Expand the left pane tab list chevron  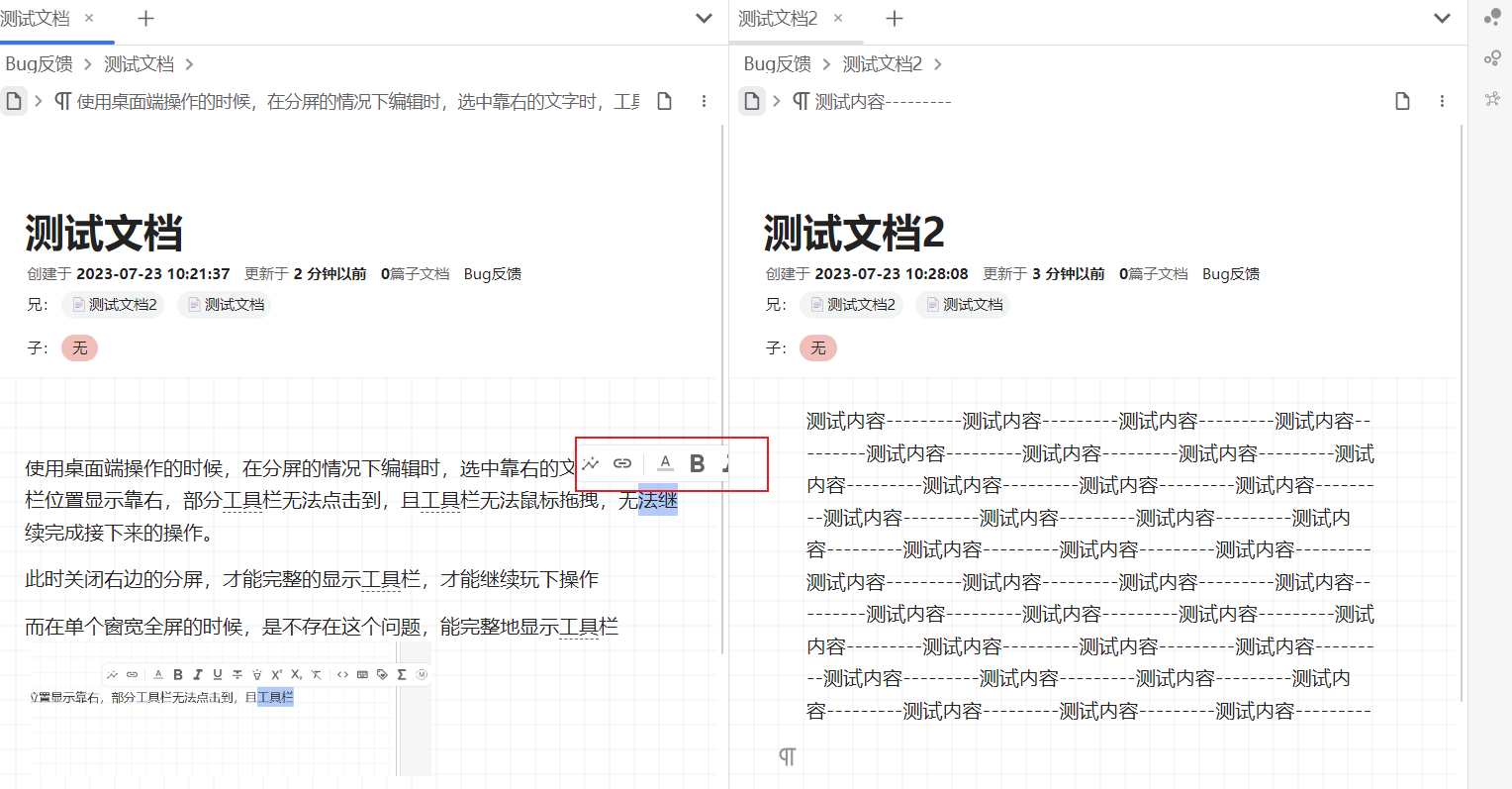[704, 18]
